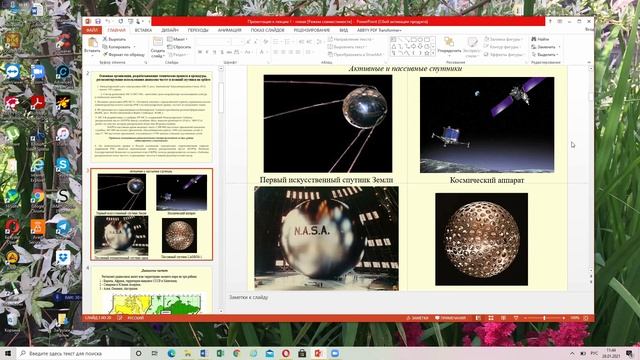Viewport: 640px width, 360px height.
Task: Start slideshow from quick access toolbar icon
Action: pos(130,21)
